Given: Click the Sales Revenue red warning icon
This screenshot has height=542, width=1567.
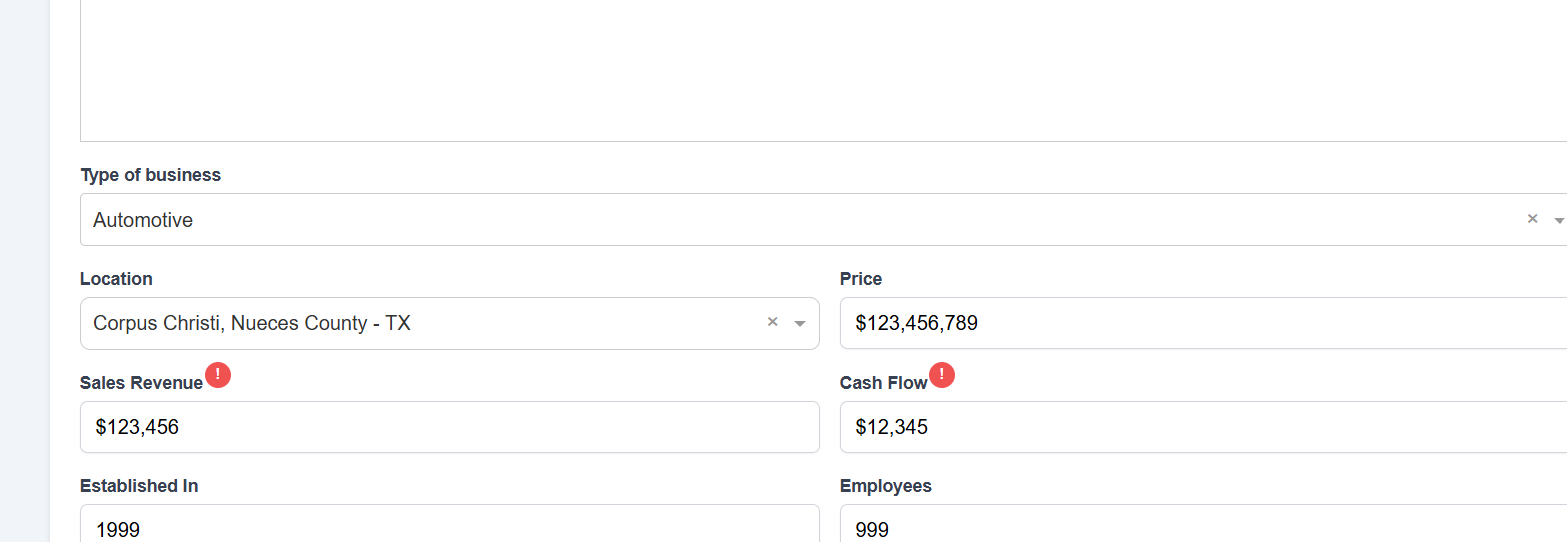Looking at the screenshot, I should tap(218, 375).
